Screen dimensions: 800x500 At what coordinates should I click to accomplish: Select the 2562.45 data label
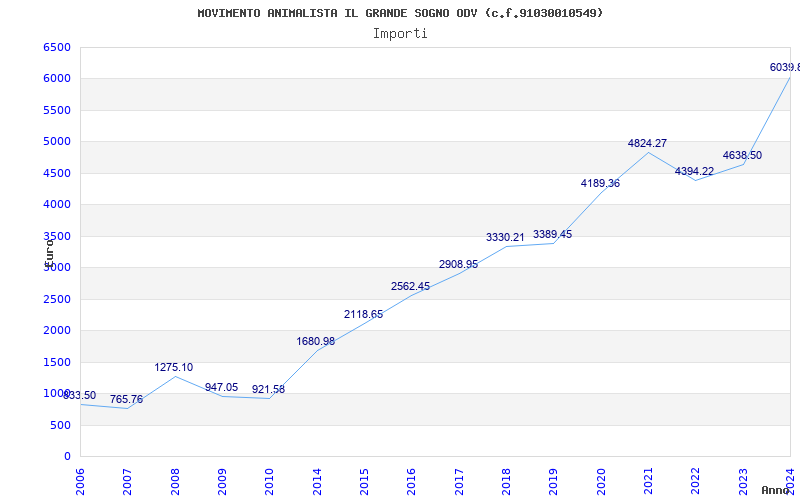point(411,286)
